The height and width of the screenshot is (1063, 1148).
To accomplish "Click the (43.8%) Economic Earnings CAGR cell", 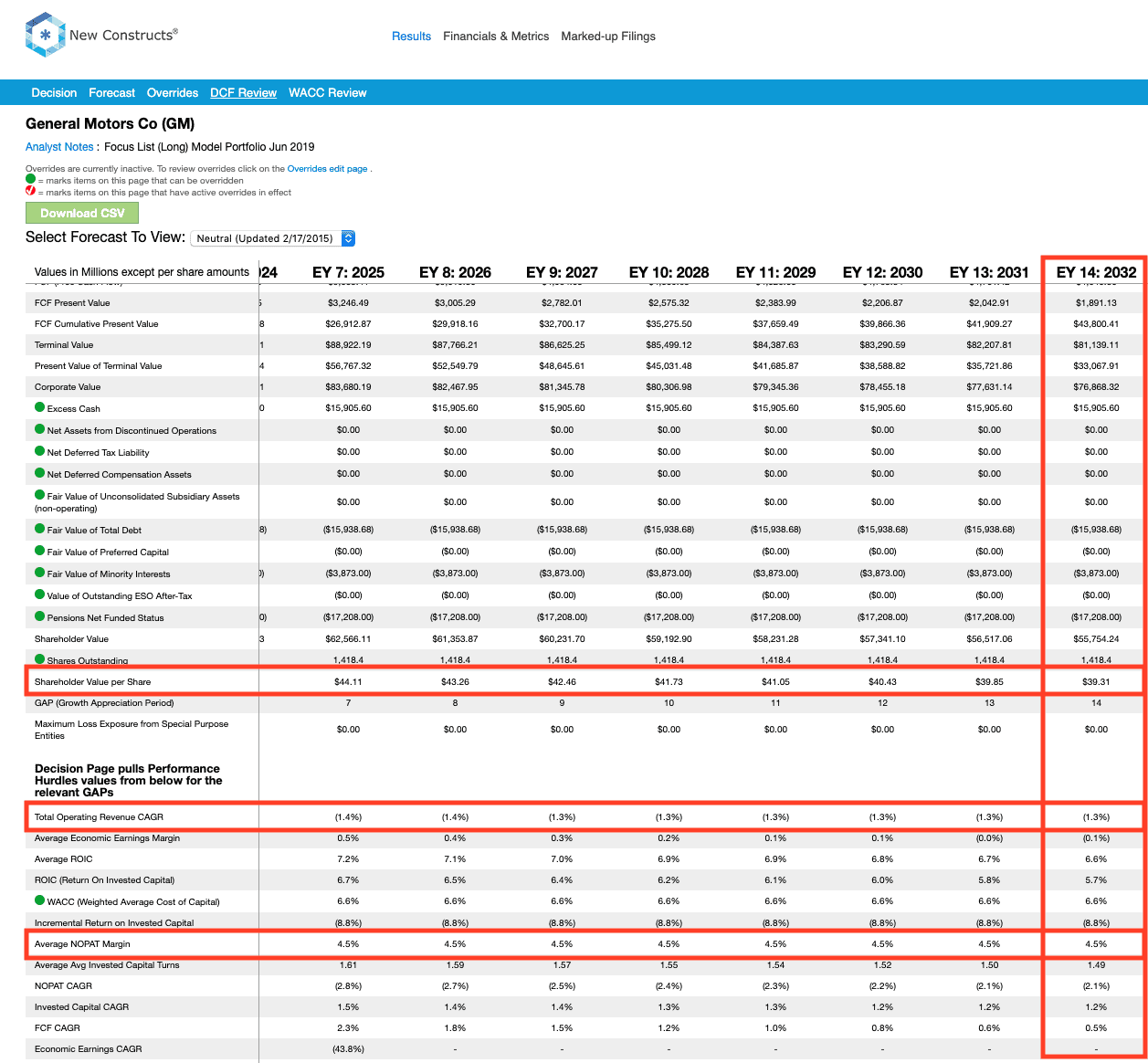I will pos(348,1048).
